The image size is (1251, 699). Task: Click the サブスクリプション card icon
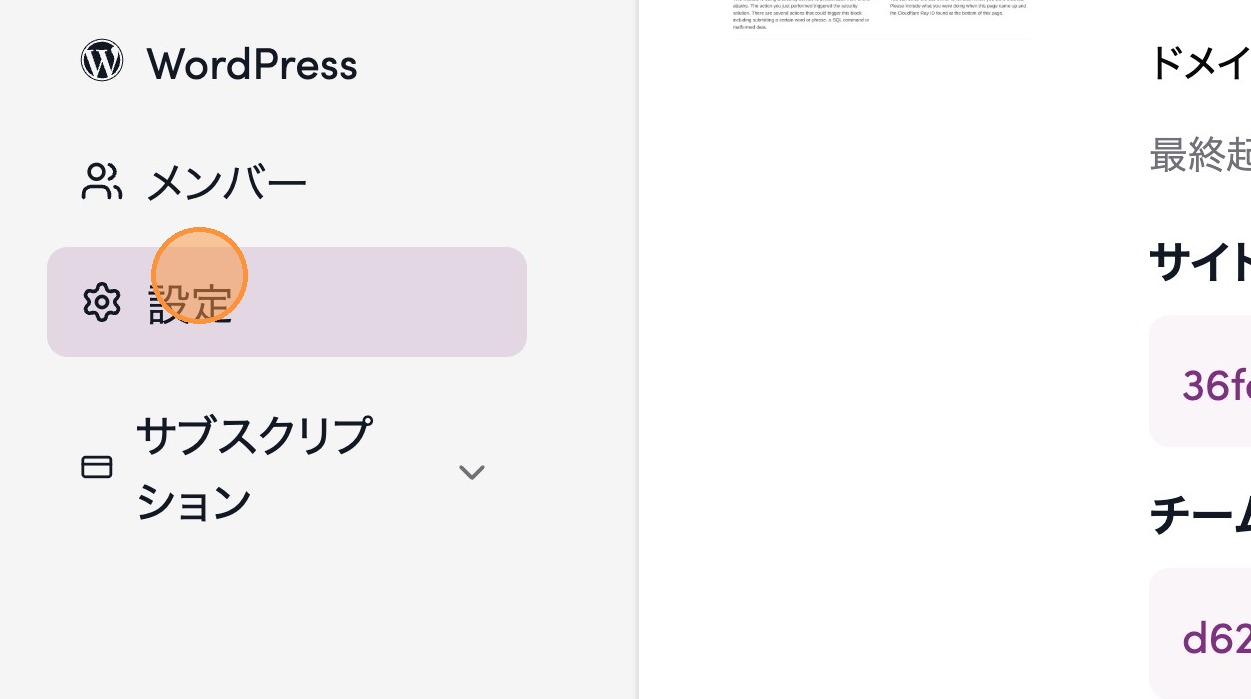pos(97,467)
